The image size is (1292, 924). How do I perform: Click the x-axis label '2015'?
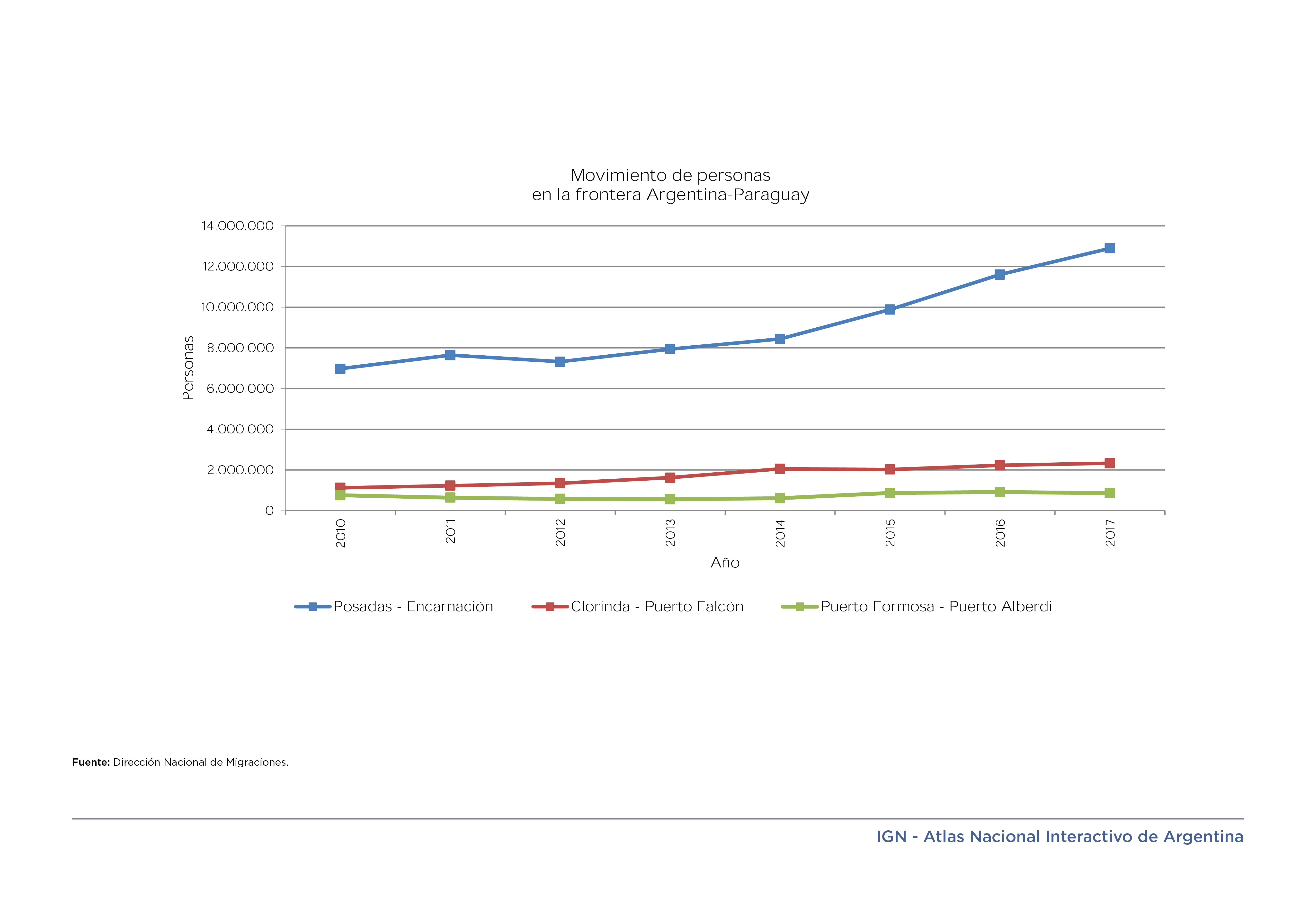[890, 533]
